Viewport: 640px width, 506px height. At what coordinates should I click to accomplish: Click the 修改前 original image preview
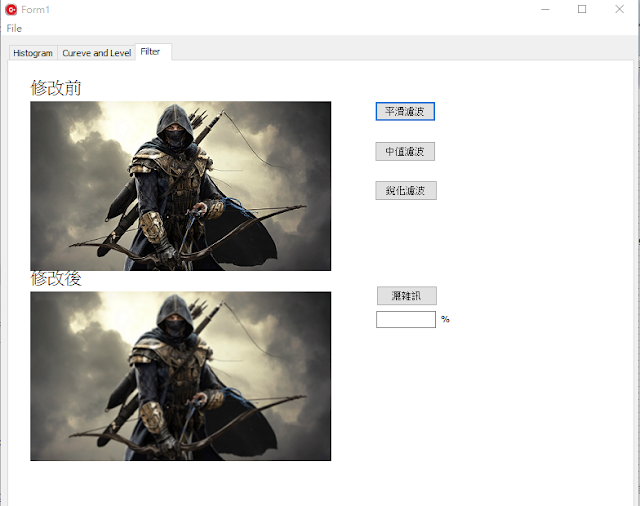pyautogui.click(x=180, y=186)
